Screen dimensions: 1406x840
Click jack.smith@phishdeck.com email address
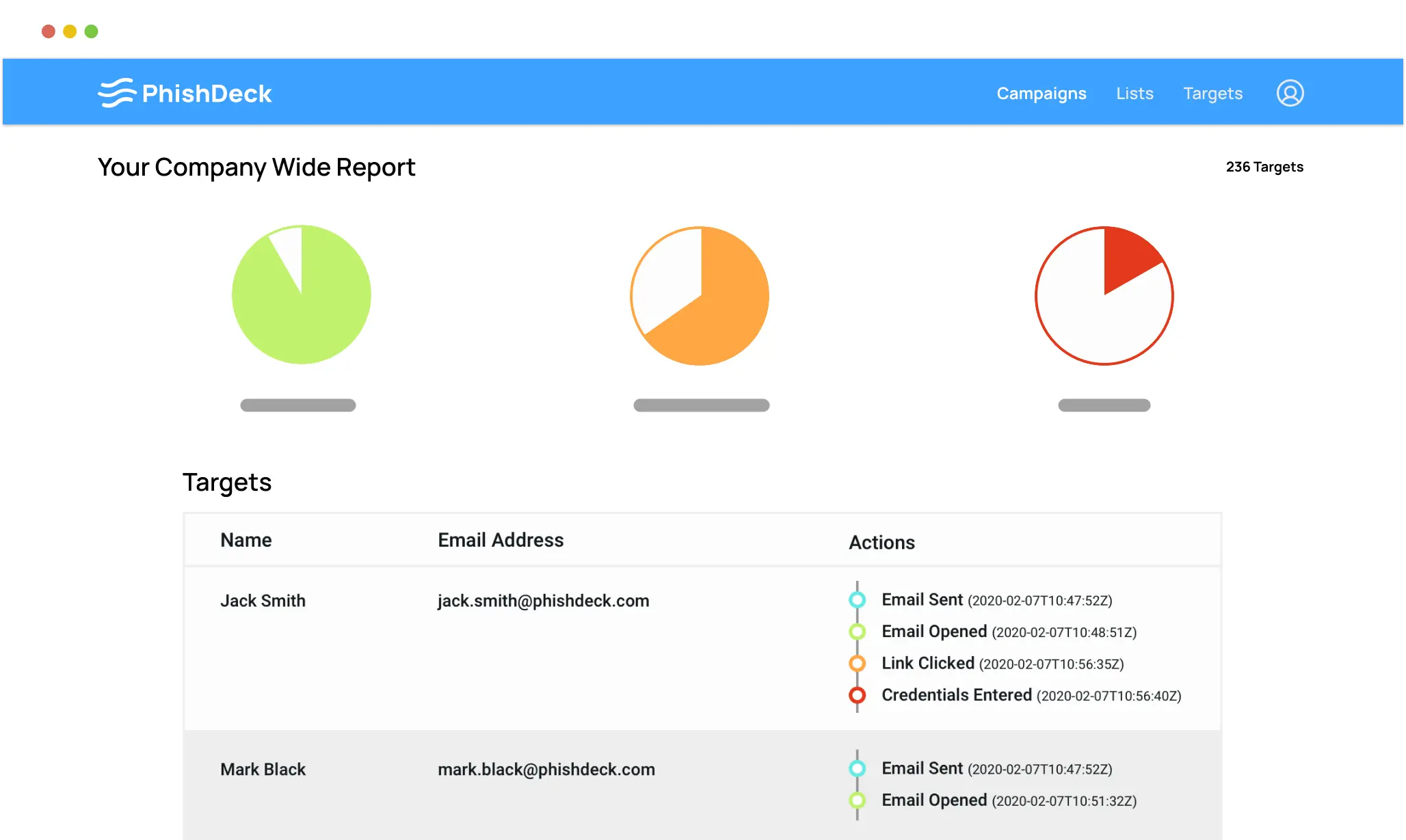coord(543,601)
